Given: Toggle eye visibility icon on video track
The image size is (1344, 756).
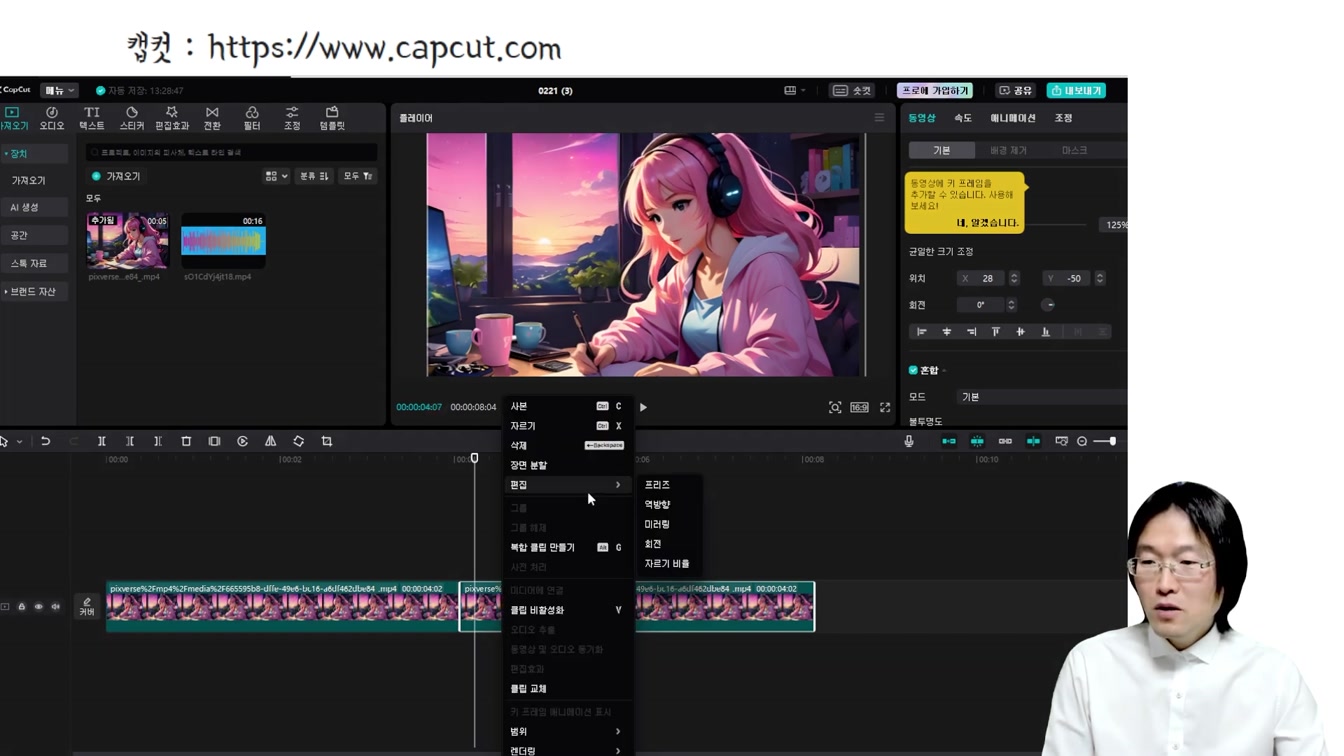Looking at the screenshot, I should (39, 607).
